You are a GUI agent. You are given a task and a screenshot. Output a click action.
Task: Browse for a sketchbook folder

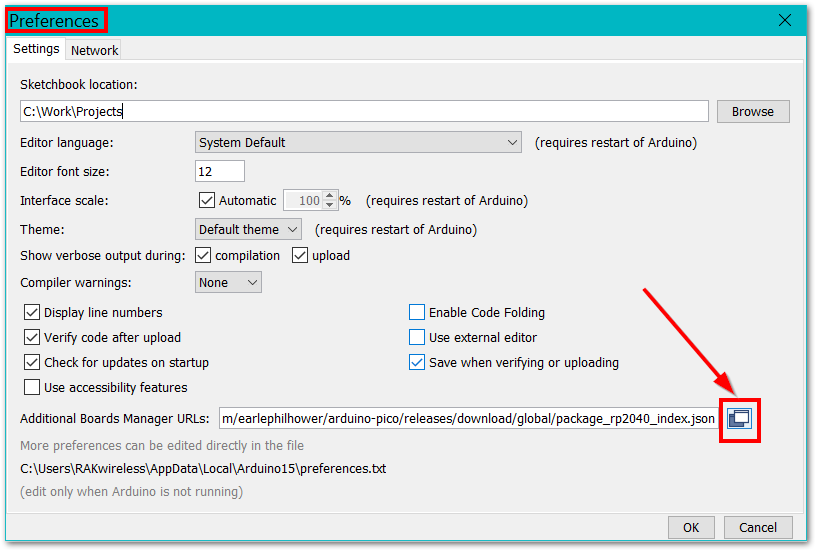(753, 111)
